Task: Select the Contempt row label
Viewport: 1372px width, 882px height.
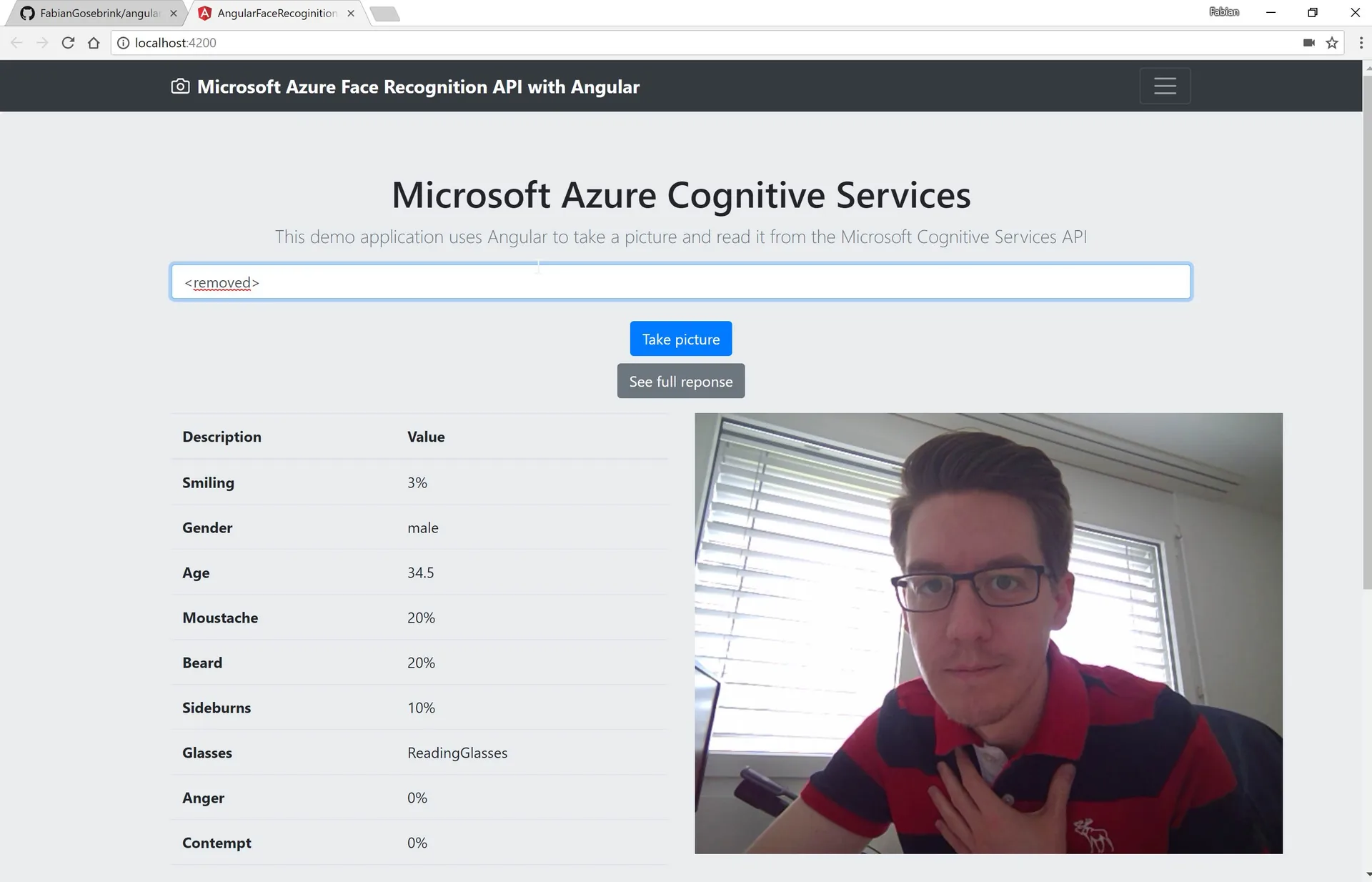Action: (217, 843)
